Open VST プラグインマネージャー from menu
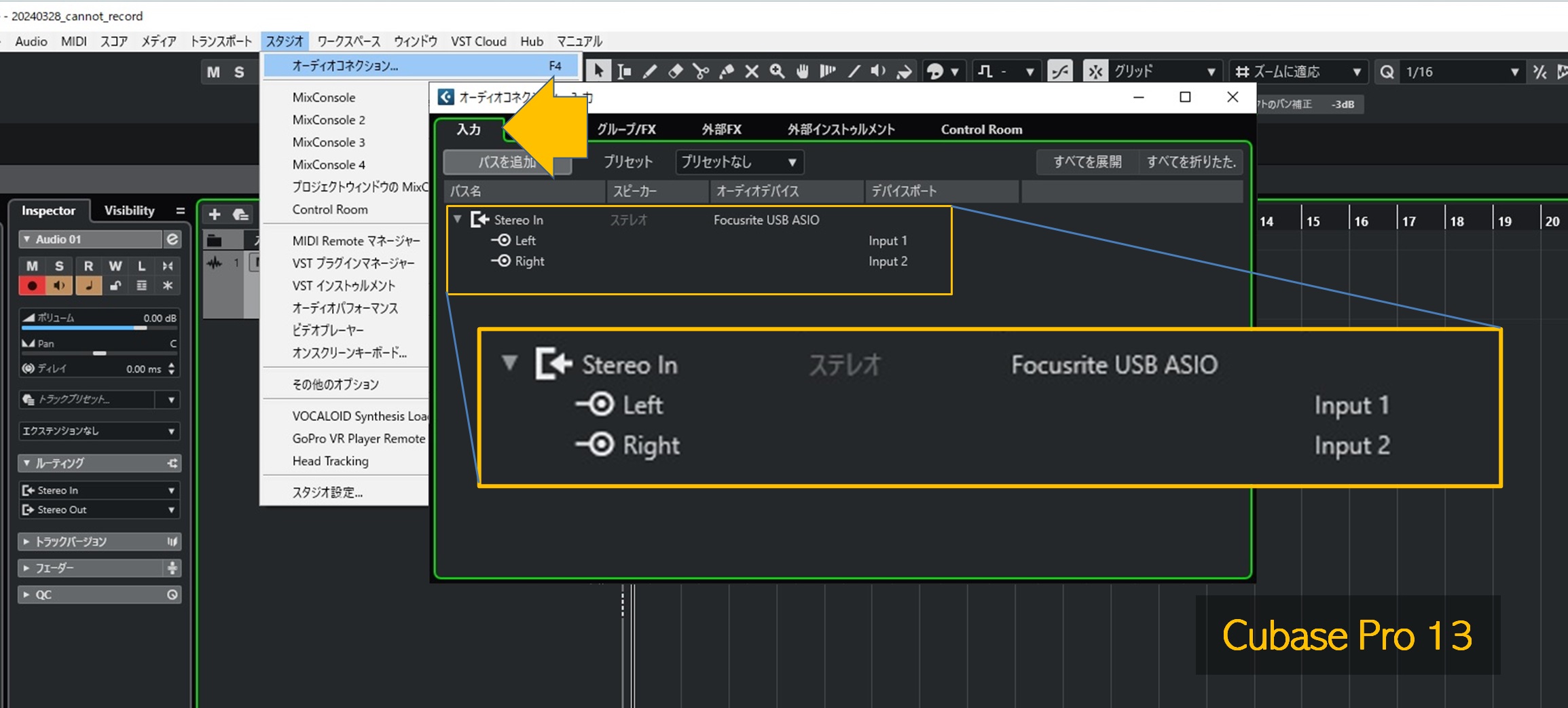1568x708 pixels. (x=353, y=263)
